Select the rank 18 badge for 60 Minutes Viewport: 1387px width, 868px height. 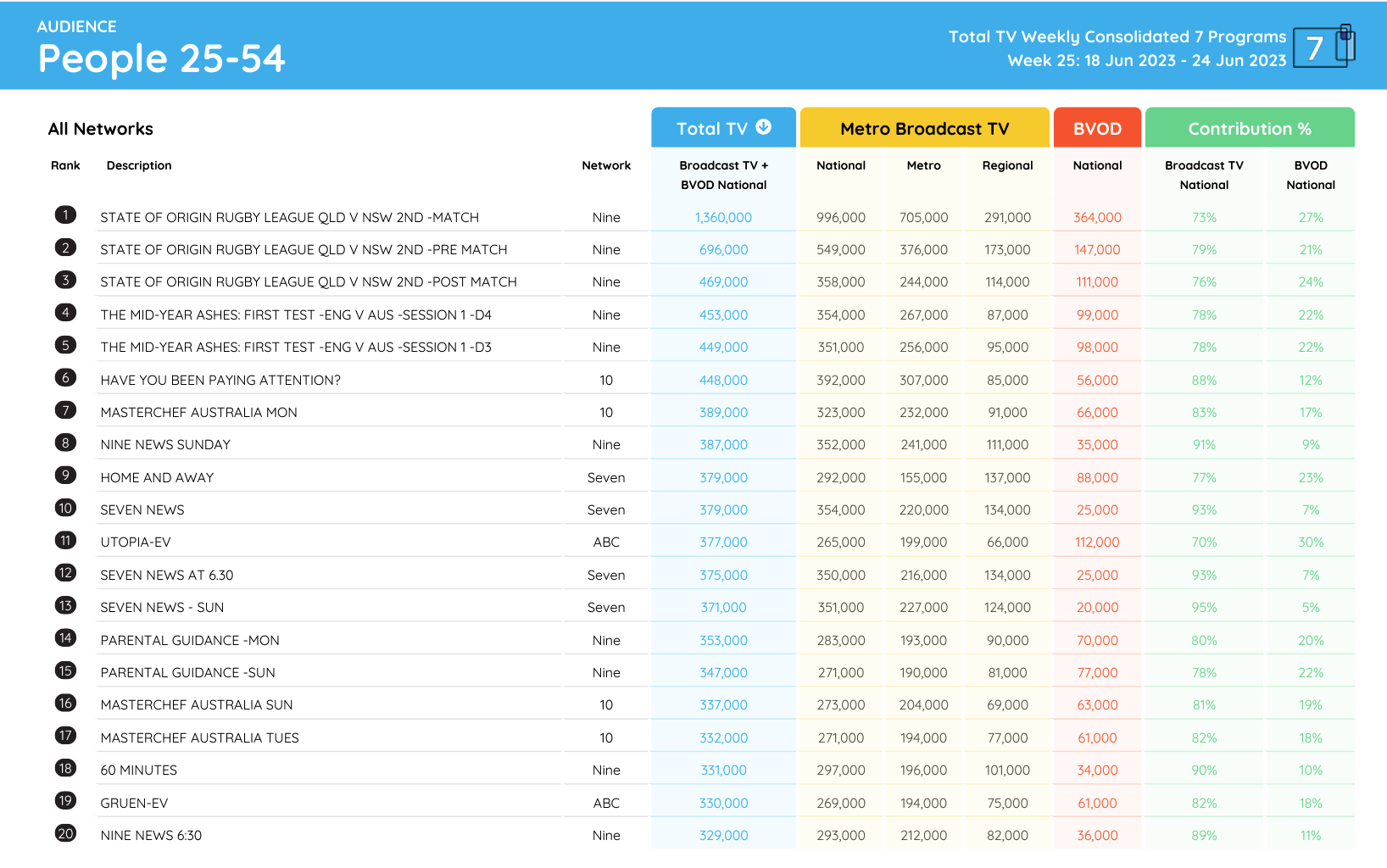65,769
